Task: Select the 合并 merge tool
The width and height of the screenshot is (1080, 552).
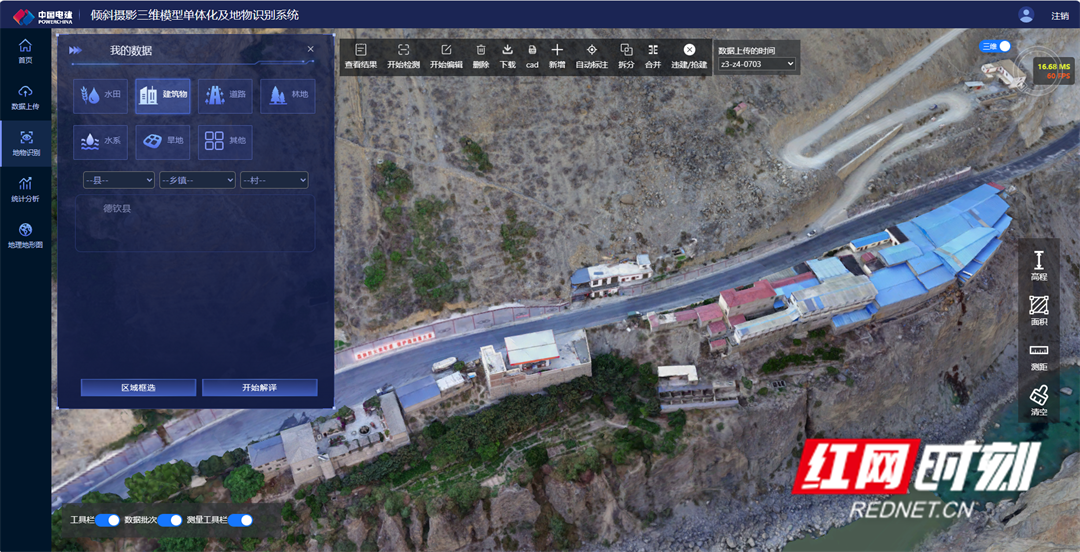Action: coord(653,57)
